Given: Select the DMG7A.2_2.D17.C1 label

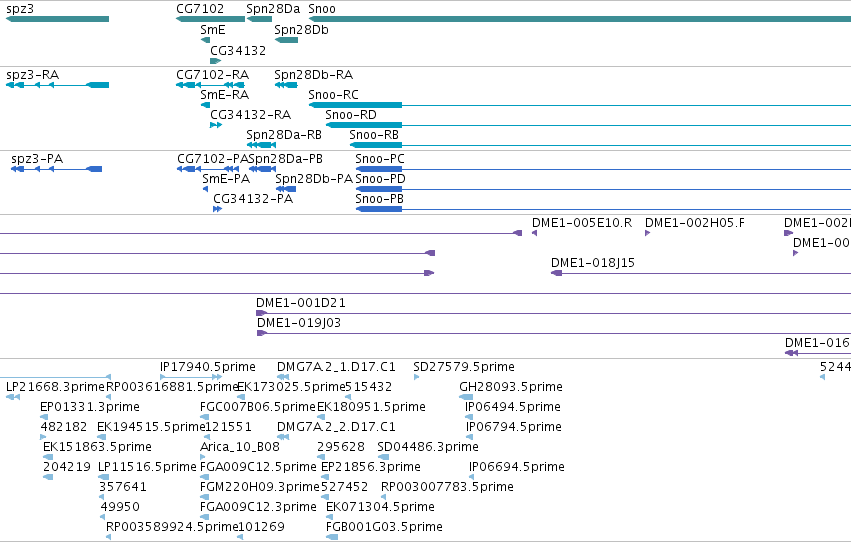Looking at the screenshot, I should (336, 427).
